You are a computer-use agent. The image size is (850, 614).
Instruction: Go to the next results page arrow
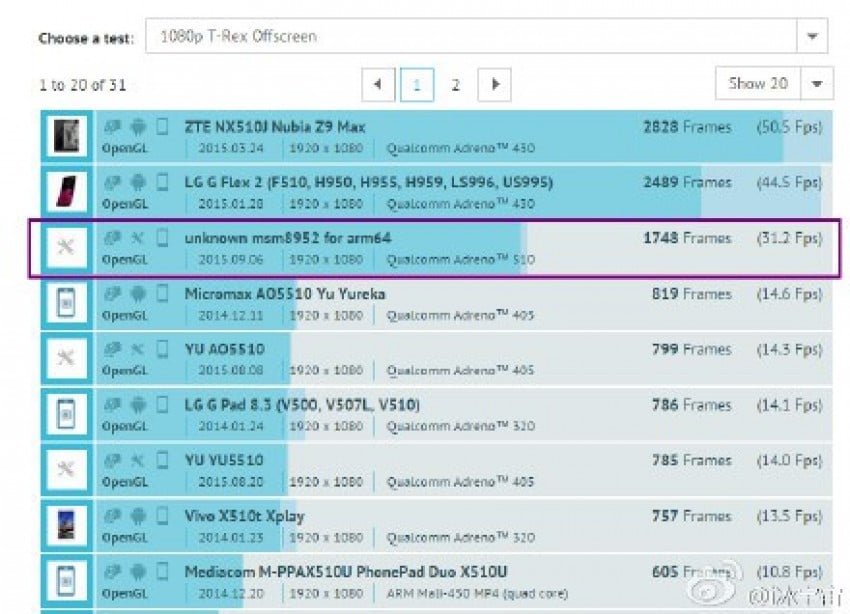(494, 85)
